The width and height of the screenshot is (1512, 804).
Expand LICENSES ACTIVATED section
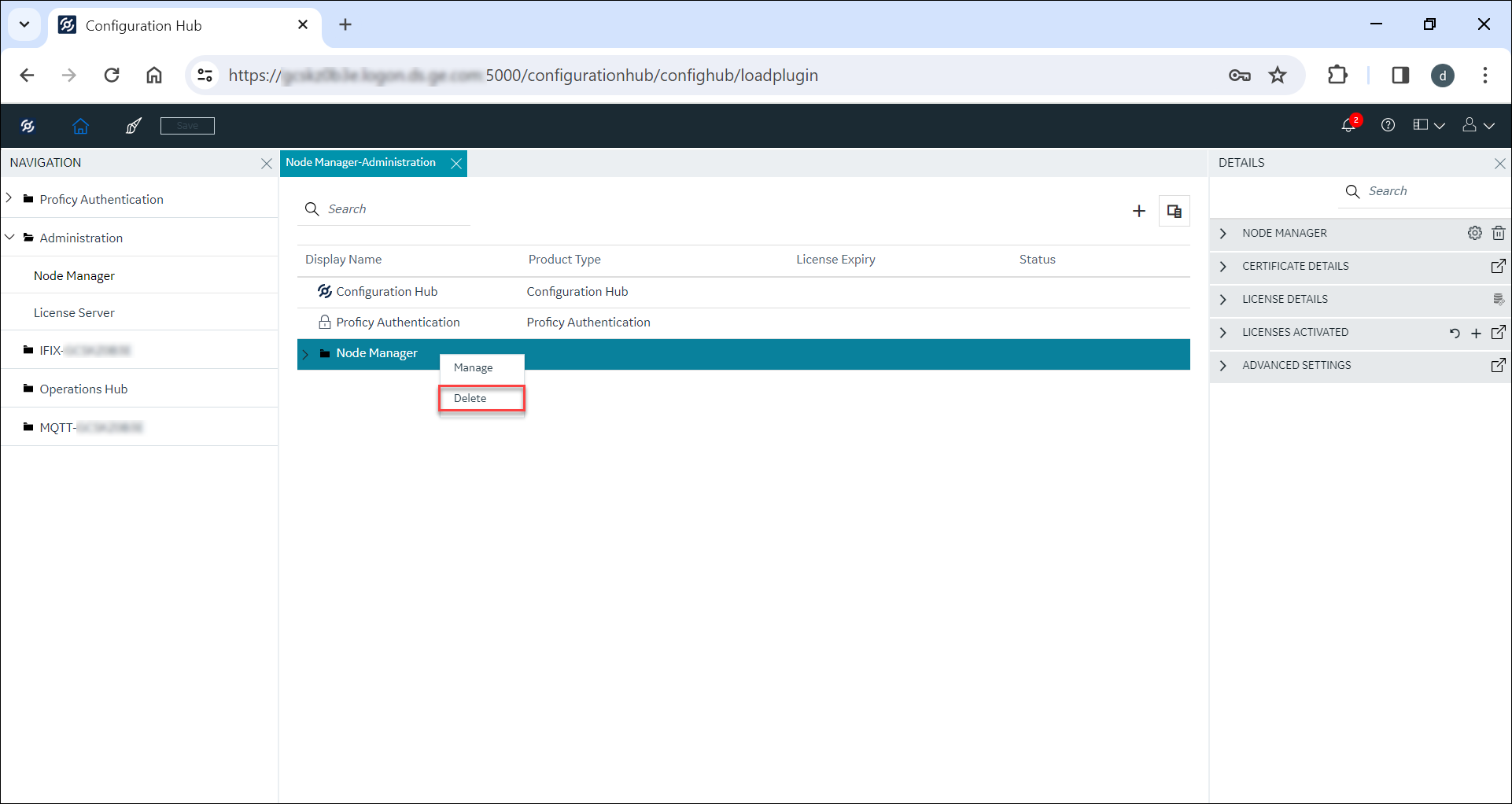[1223, 333]
